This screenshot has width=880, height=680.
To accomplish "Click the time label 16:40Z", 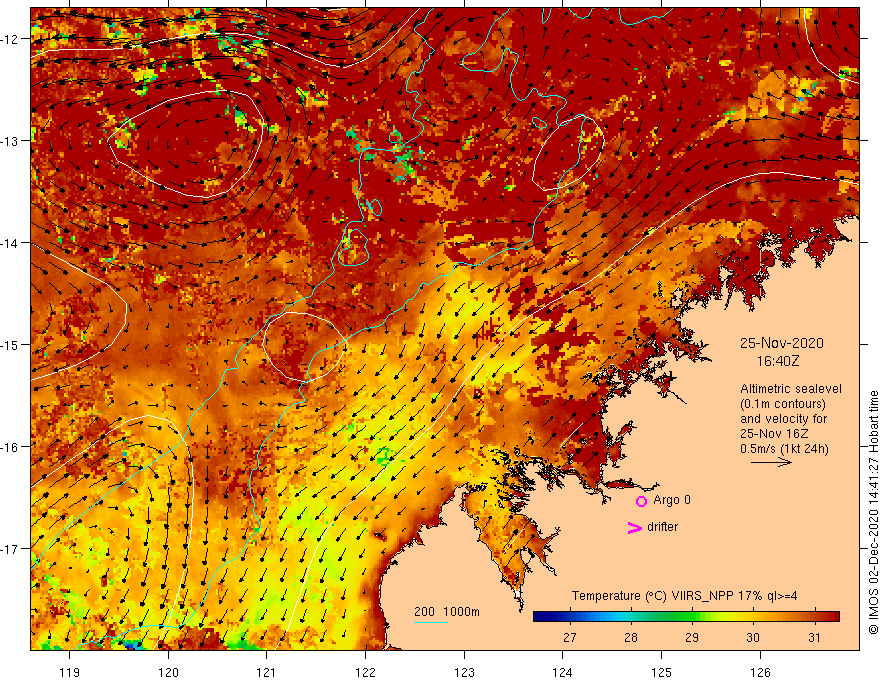I will (778, 361).
